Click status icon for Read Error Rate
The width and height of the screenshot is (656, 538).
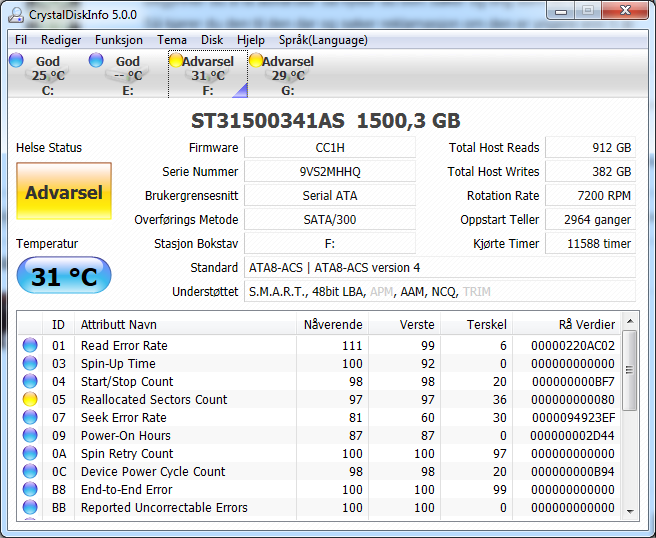30,345
